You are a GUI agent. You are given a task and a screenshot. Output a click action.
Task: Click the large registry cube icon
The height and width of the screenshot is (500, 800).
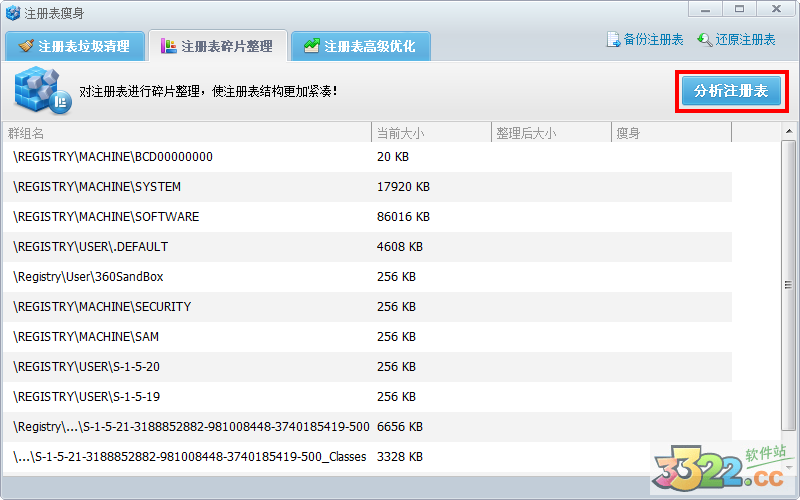40,91
